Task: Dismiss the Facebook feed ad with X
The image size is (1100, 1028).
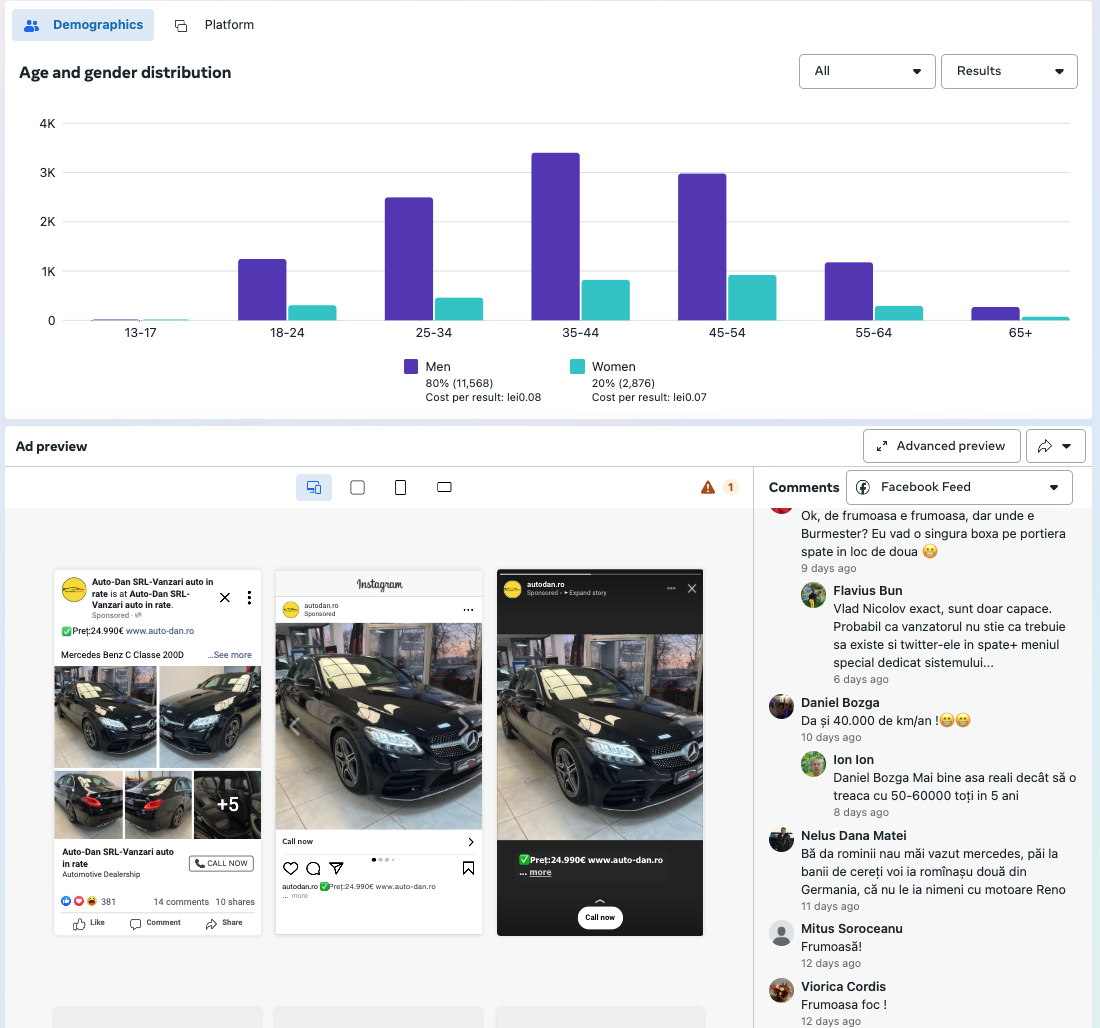Action: click(225, 597)
